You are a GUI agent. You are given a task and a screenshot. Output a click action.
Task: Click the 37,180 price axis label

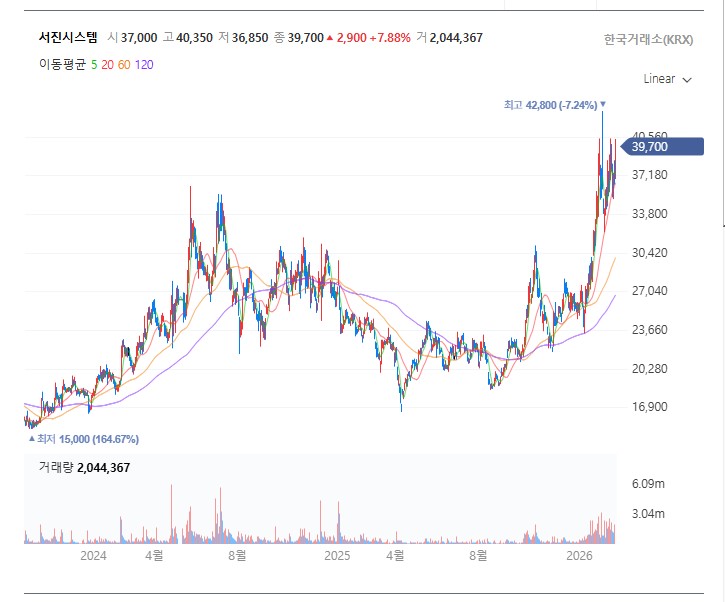coord(650,175)
